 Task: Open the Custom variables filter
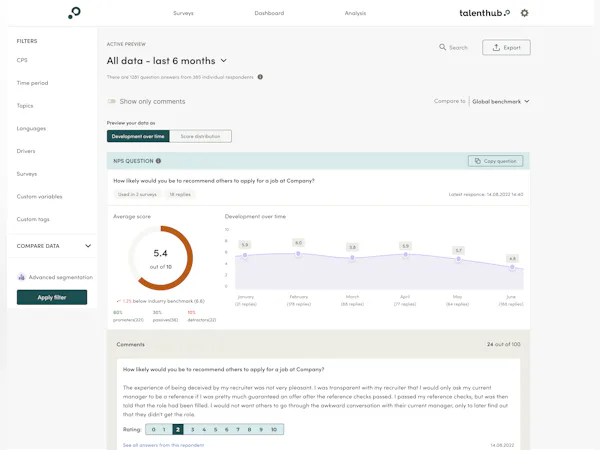coord(39,197)
